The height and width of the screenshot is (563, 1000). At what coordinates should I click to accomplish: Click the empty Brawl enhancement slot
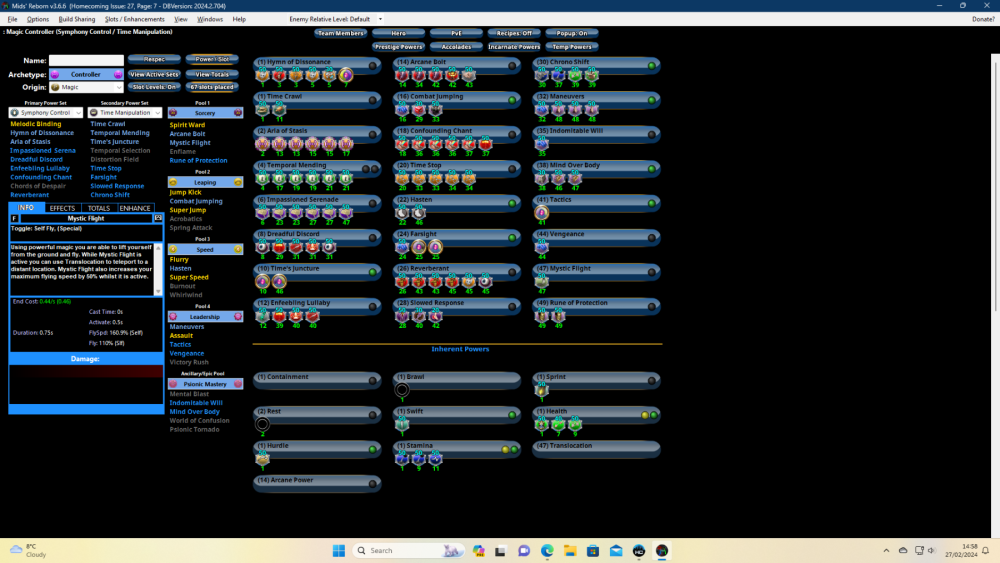[x=402, y=390]
